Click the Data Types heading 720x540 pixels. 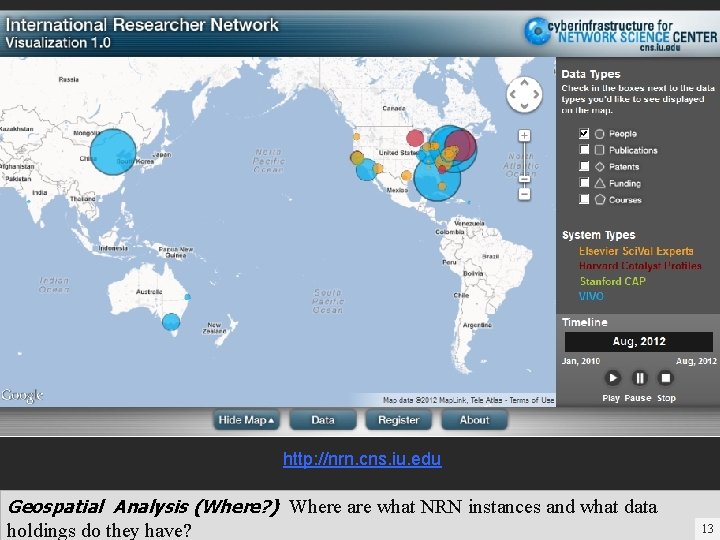point(591,74)
